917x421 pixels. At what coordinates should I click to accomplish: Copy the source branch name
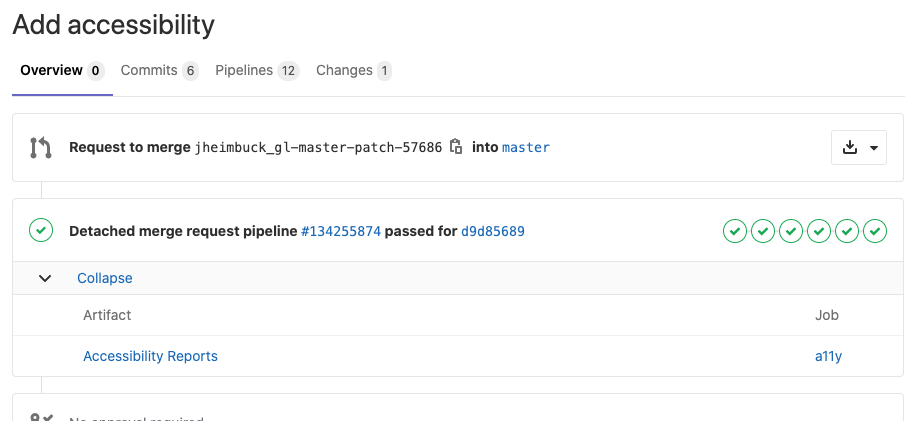coord(456,147)
